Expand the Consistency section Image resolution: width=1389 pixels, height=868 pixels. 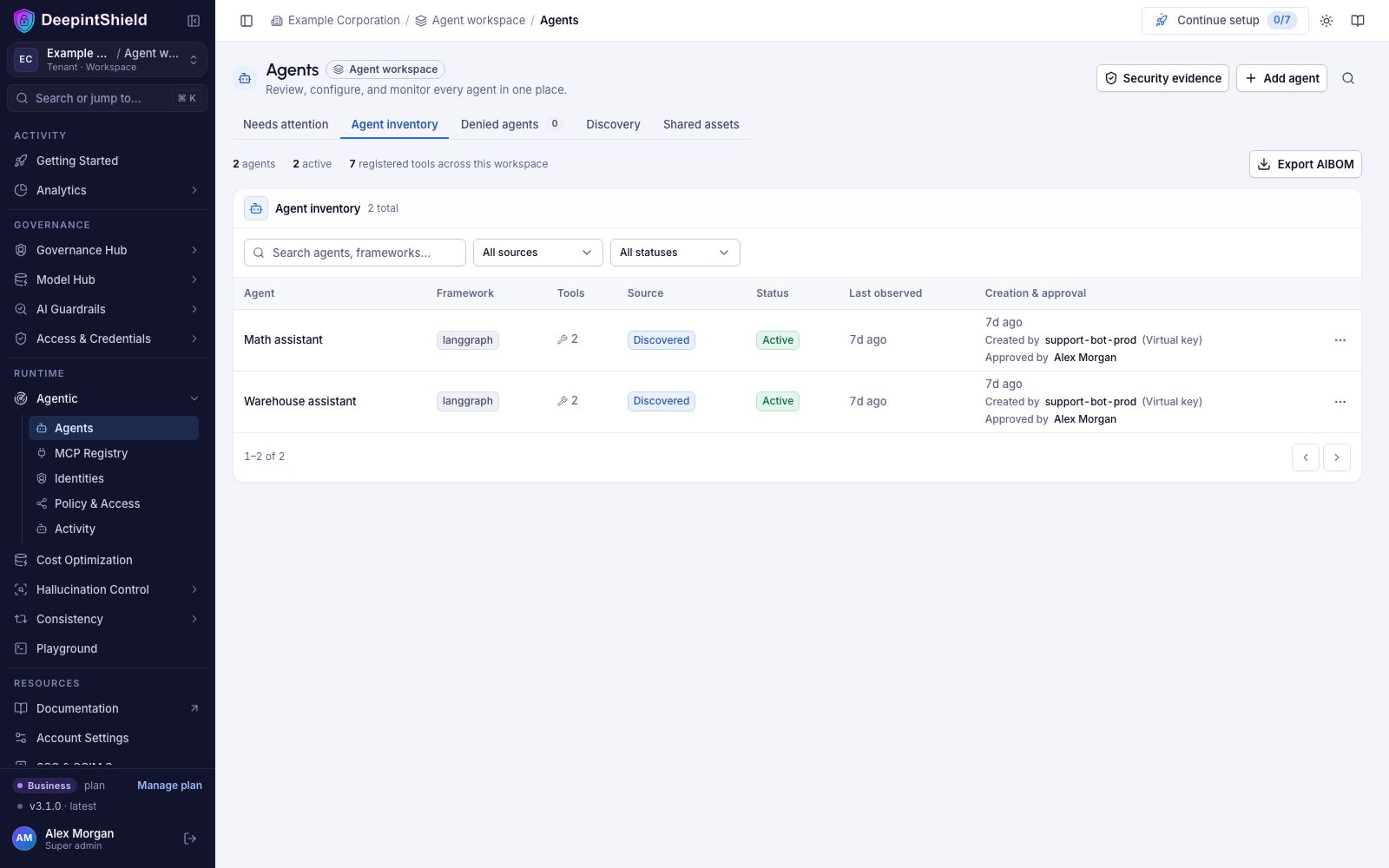[x=108, y=619]
